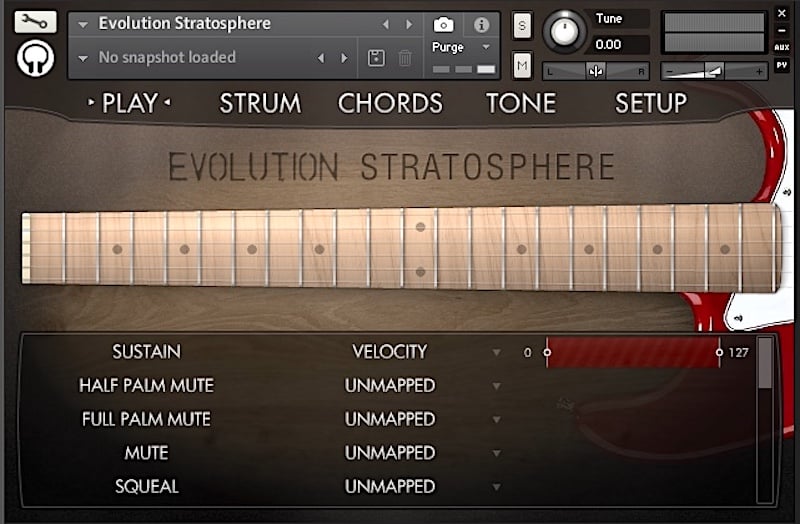Screen dimensions: 800x524
Task: Click the articulation list scrollbar
Action: [x=764, y=420]
